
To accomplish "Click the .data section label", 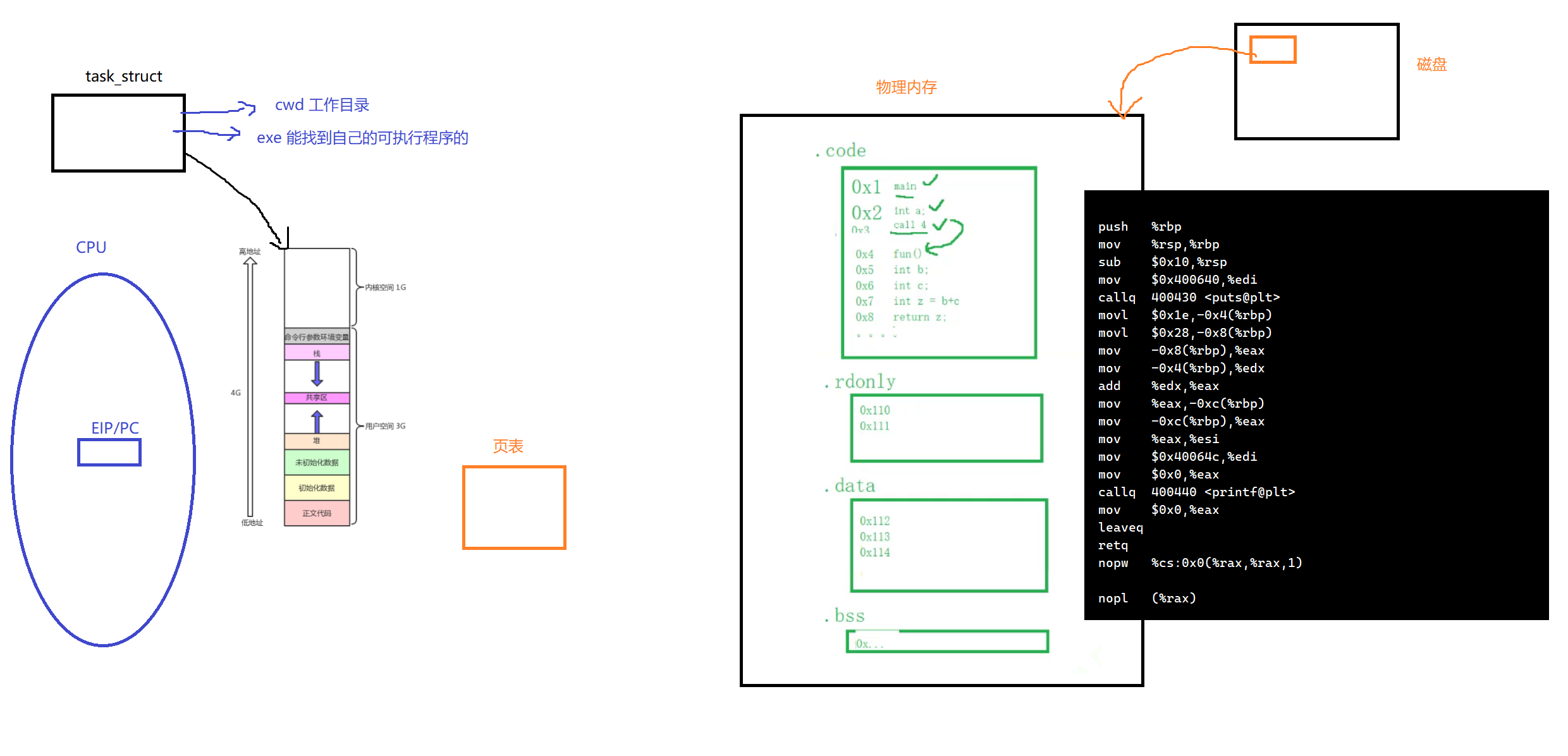I will point(850,486).
